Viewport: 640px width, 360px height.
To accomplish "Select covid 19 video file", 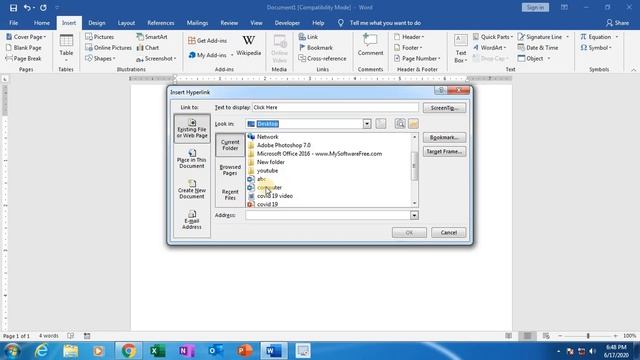I will click(275, 196).
